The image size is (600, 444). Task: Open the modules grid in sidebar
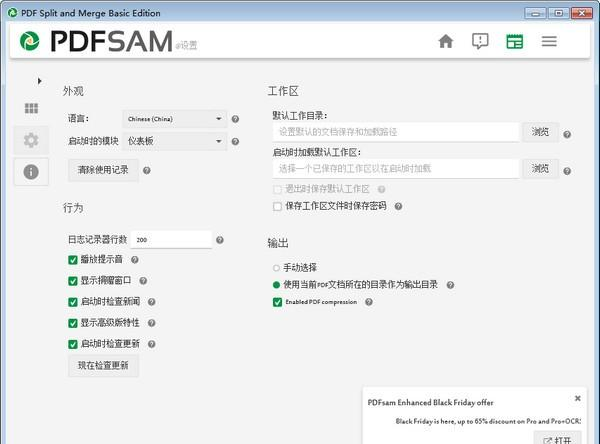coord(31,108)
